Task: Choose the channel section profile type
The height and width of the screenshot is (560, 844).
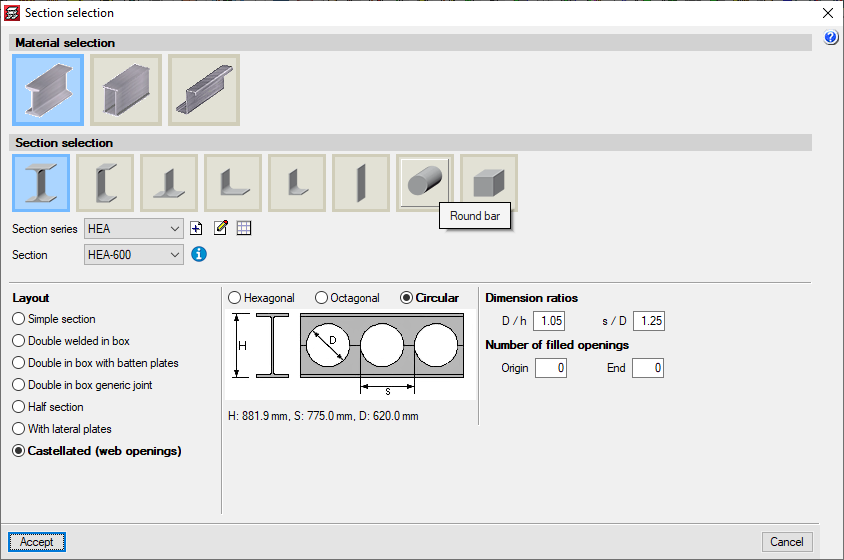Action: [105, 183]
